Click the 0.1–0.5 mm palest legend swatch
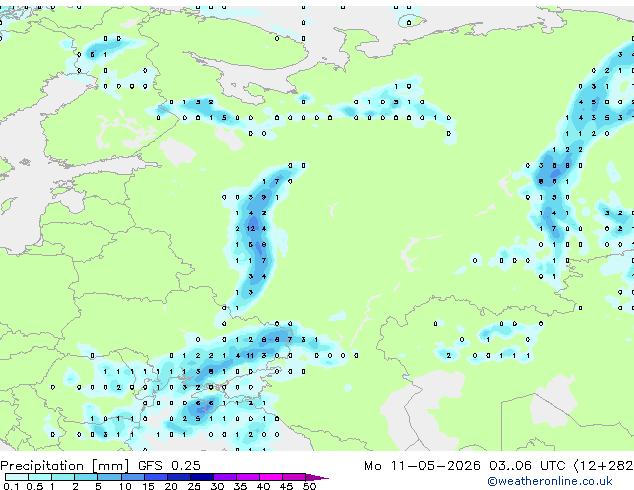 [17, 477]
